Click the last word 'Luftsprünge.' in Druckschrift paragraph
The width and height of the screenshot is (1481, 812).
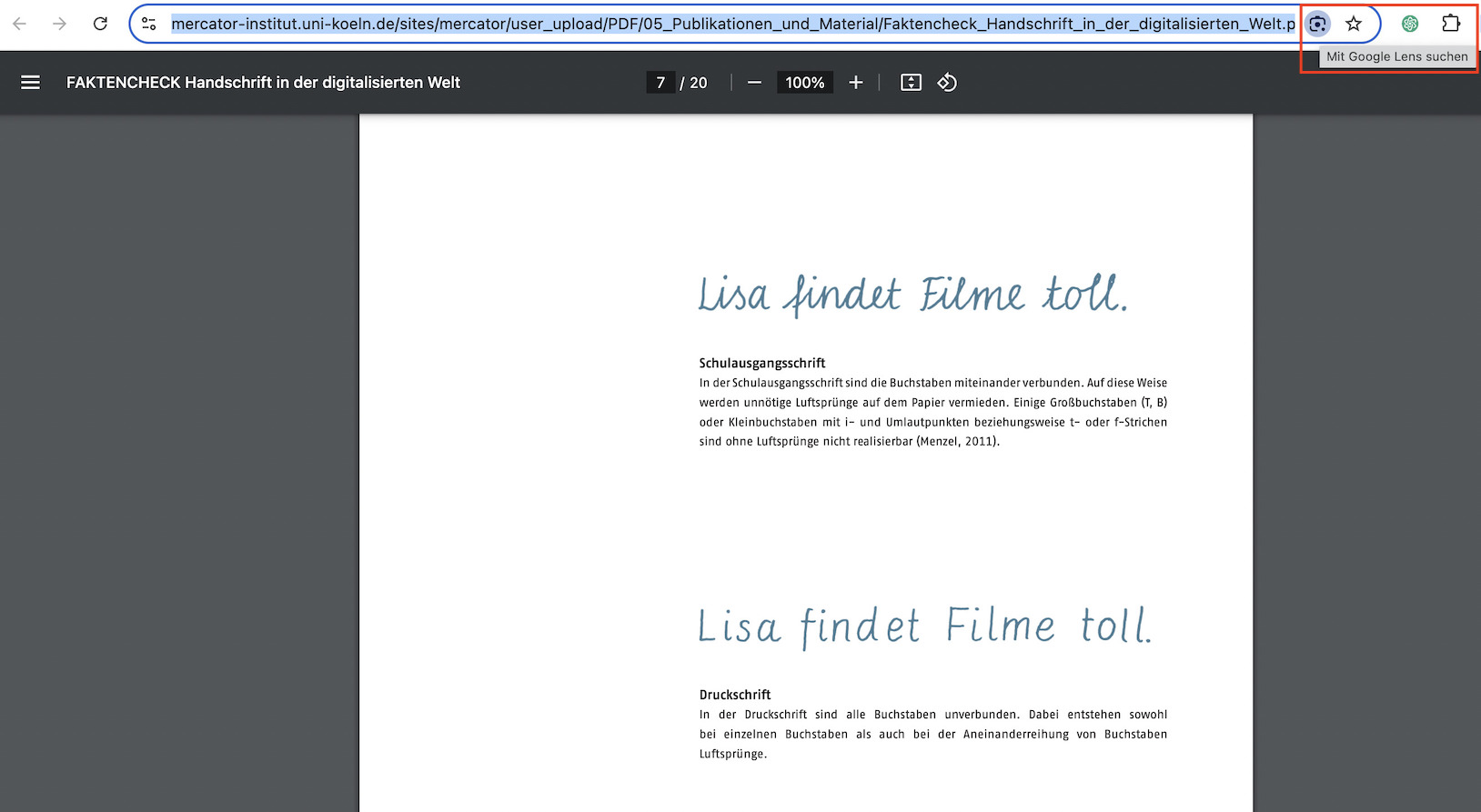(733, 754)
